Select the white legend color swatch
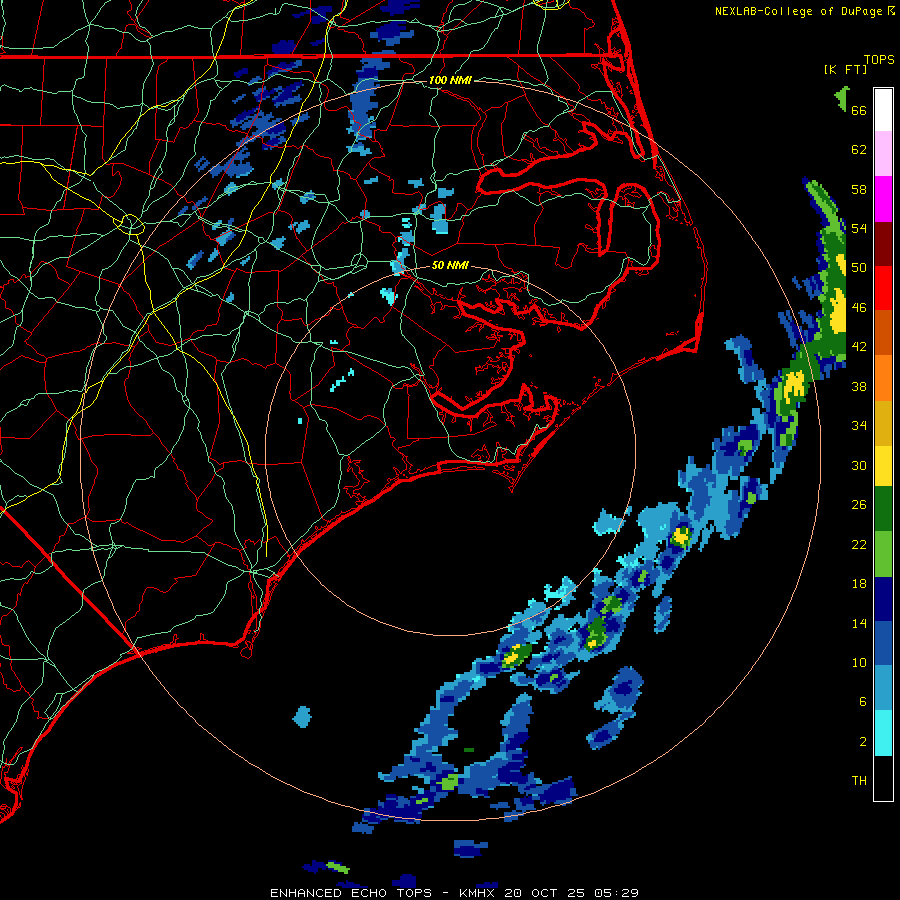900x900 pixels. coord(883,111)
